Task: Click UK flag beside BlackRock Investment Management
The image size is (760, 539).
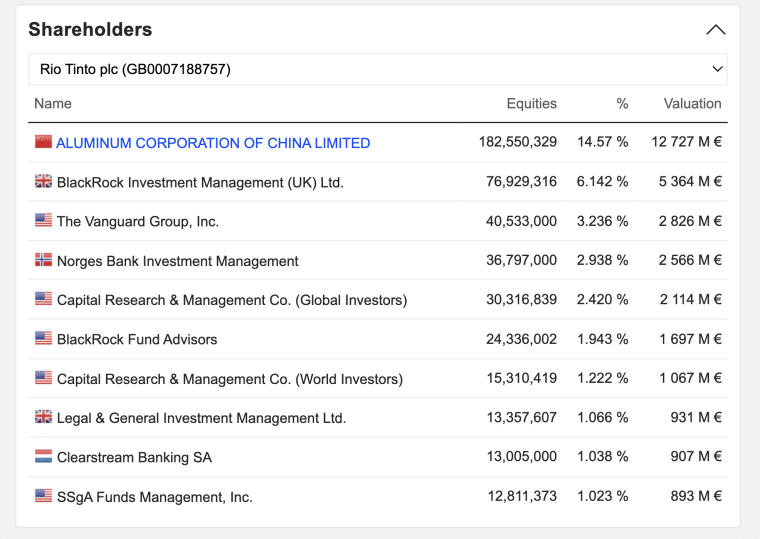Action: pyautogui.click(x=43, y=181)
